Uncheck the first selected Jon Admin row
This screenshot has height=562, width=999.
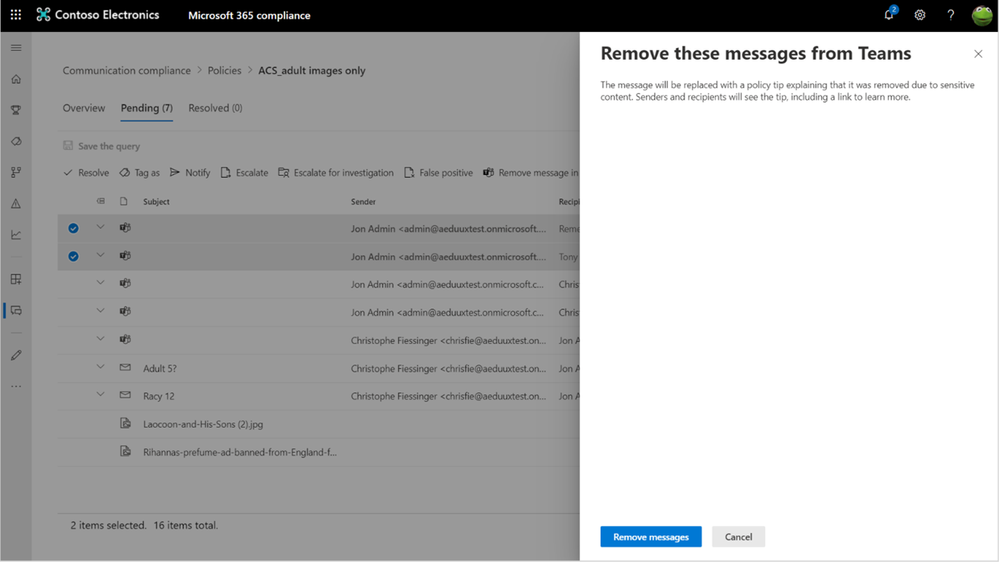(x=73, y=228)
